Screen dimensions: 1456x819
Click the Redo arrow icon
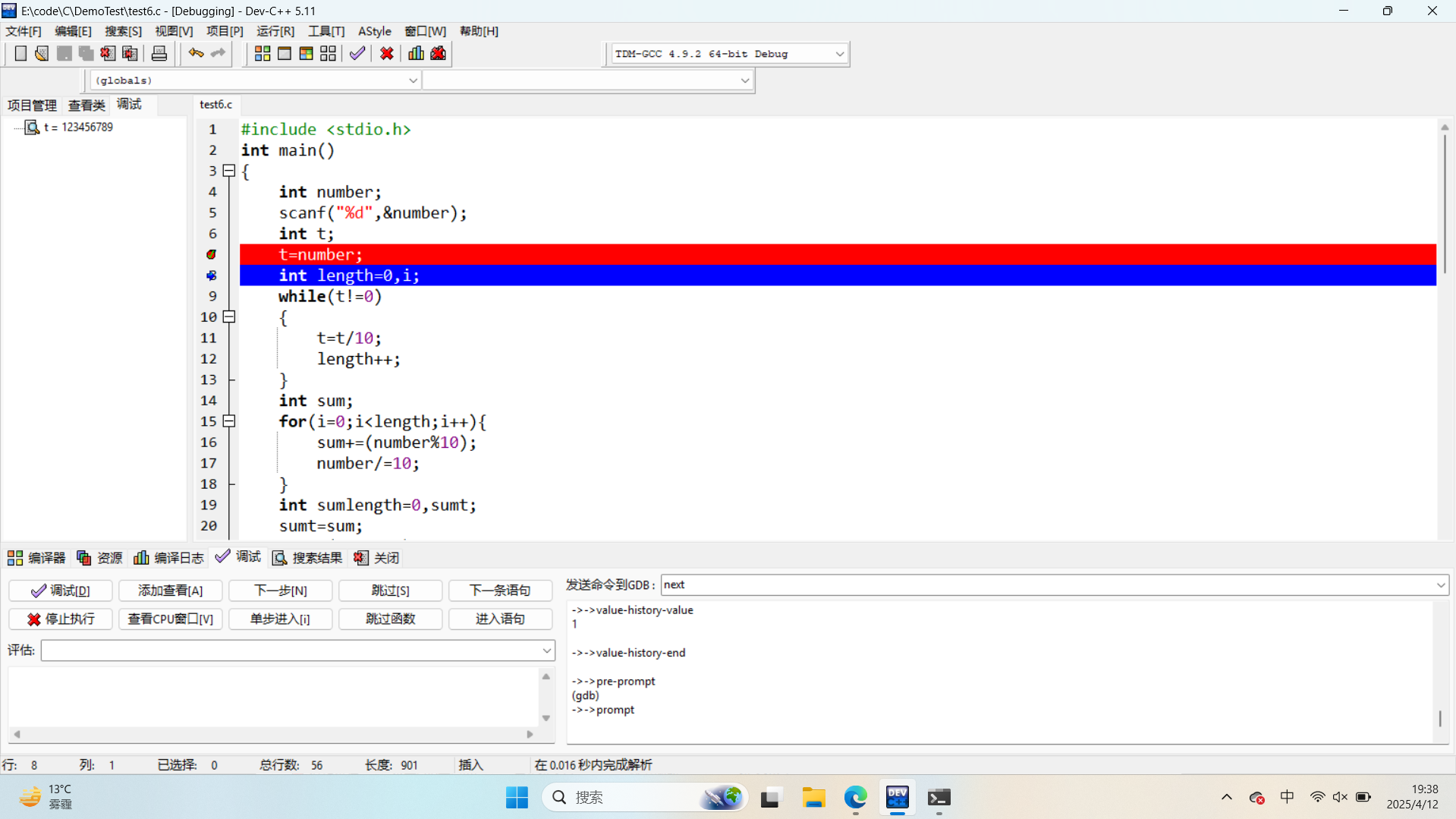219,53
